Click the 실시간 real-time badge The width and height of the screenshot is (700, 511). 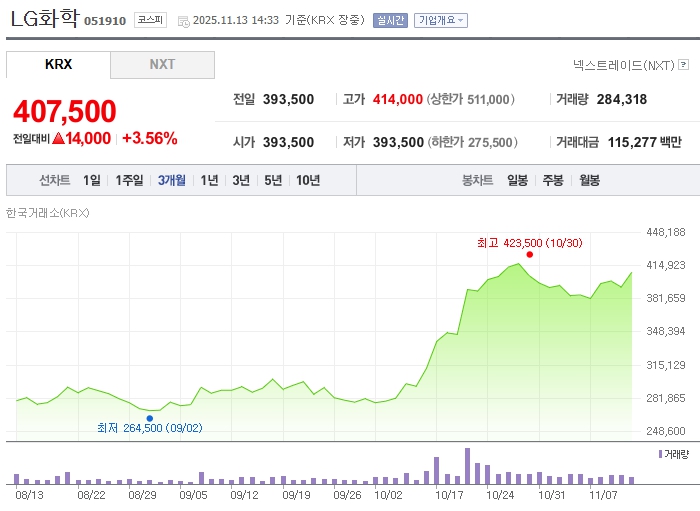390,20
